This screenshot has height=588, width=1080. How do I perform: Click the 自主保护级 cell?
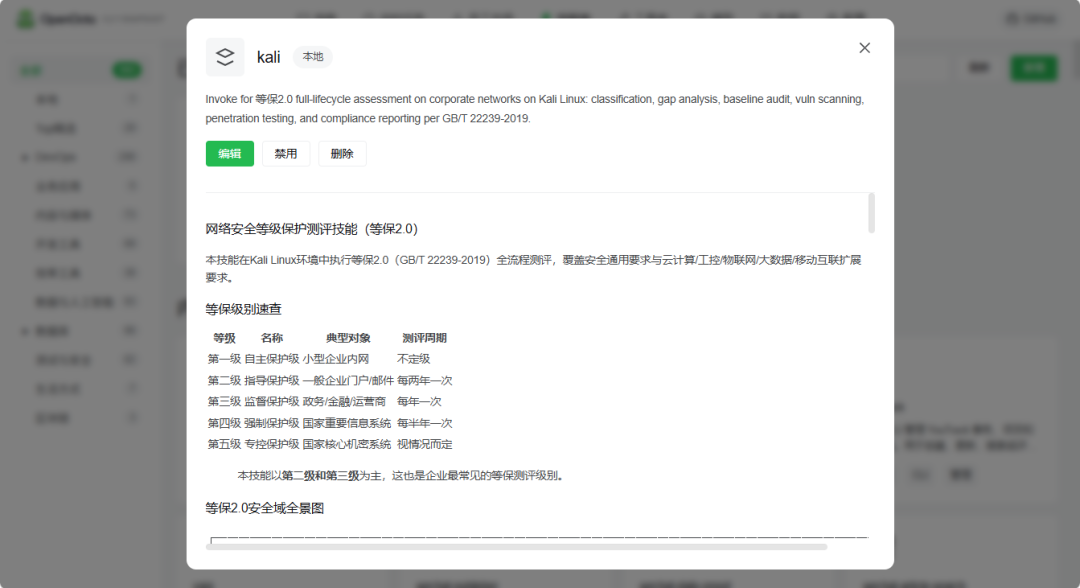pyautogui.click(x=272, y=359)
